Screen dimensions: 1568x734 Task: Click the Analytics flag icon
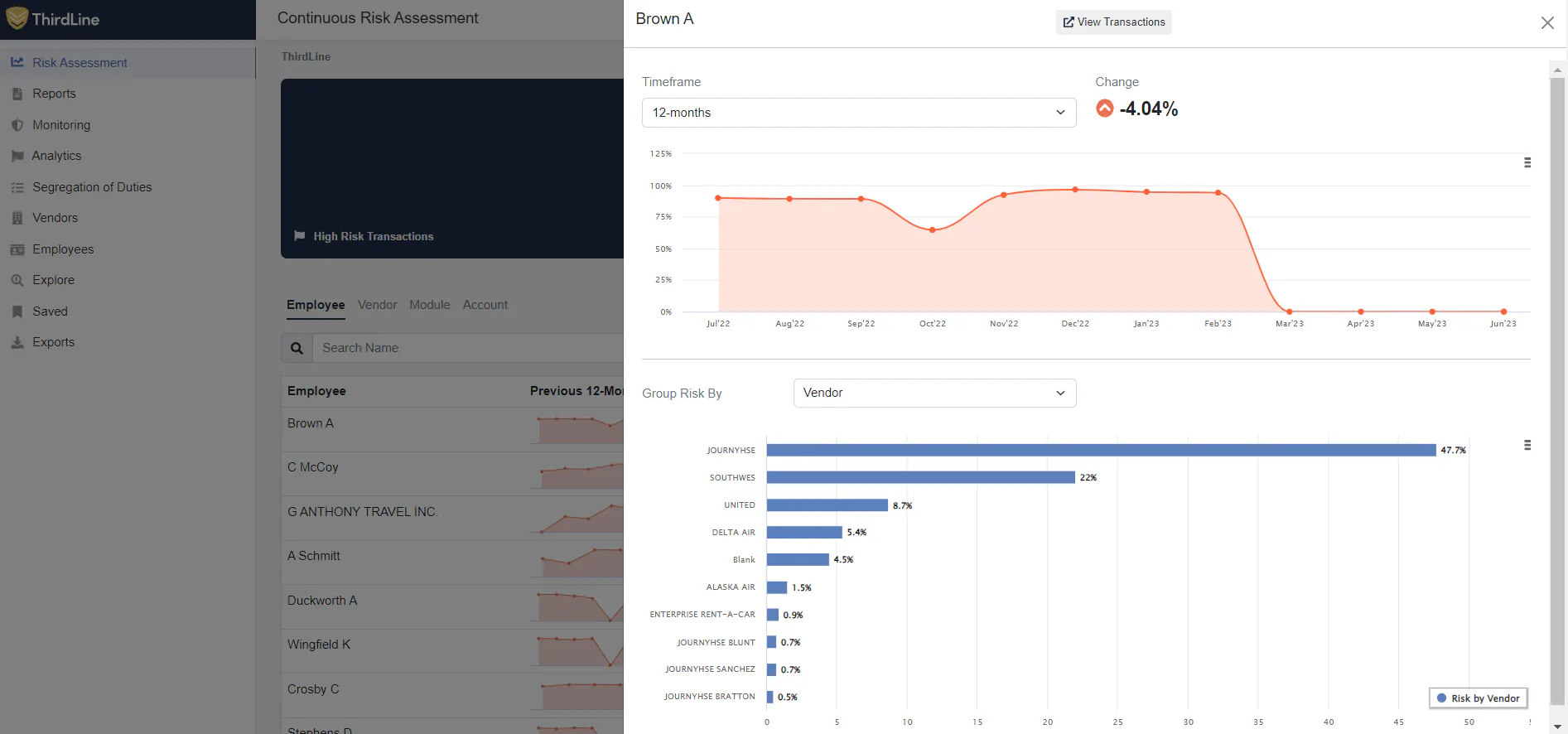[17, 156]
